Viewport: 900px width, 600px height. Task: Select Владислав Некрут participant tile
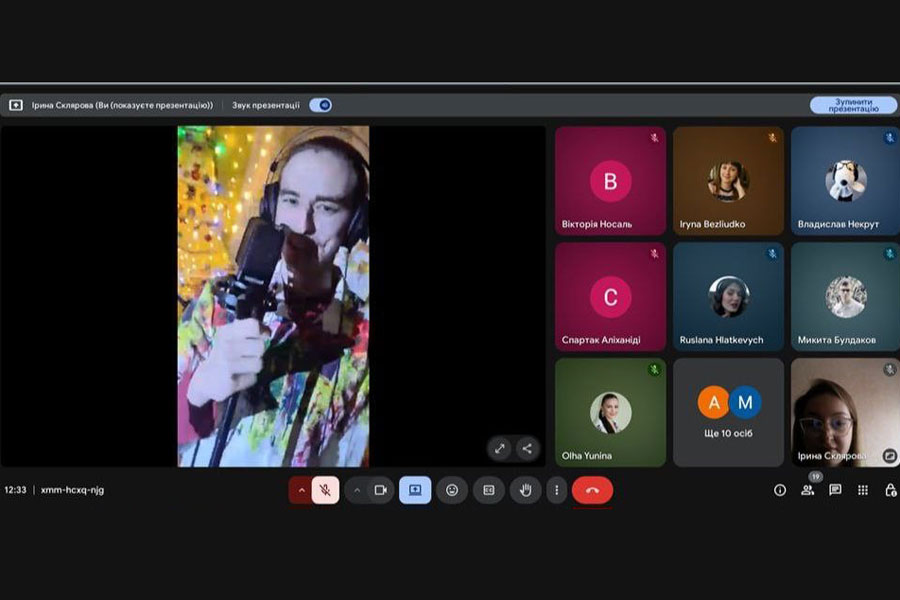pyautogui.click(x=845, y=181)
